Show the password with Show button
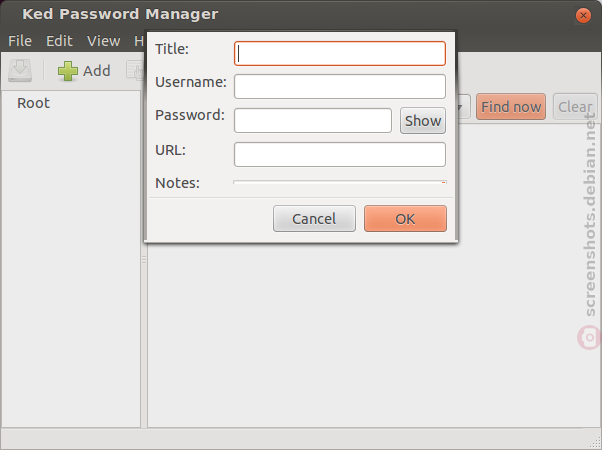602x450 pixels. pyautogui.click(x=423, y=121)
